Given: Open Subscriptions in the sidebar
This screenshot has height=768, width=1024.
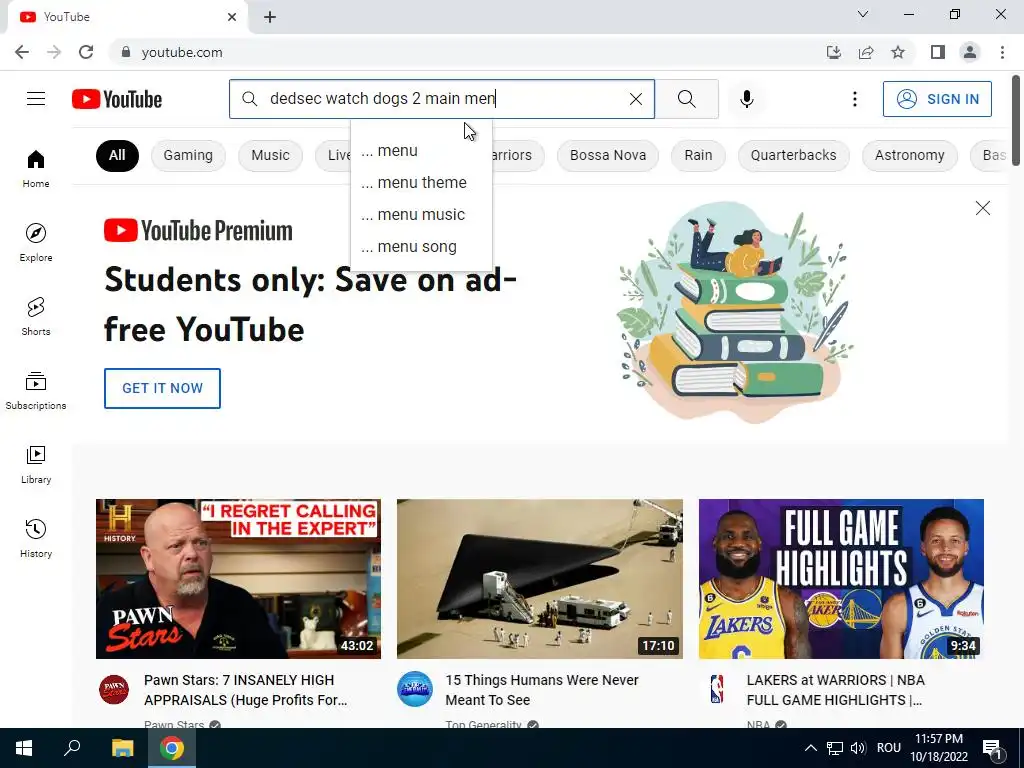Looking at the screenshot, I should click(x=36, y=391).
